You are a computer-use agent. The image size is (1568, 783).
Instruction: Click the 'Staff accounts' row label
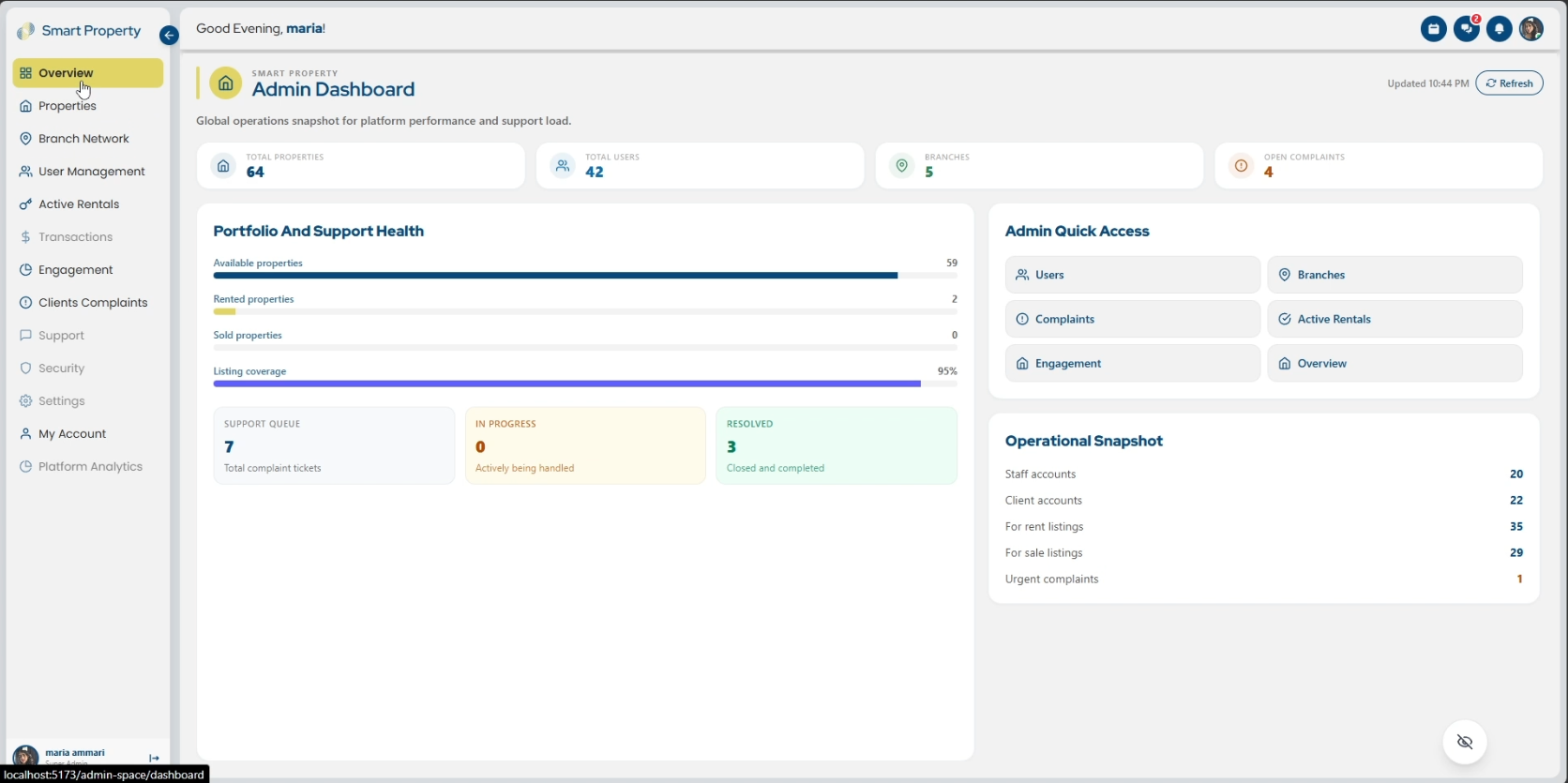click(1040, 474)
